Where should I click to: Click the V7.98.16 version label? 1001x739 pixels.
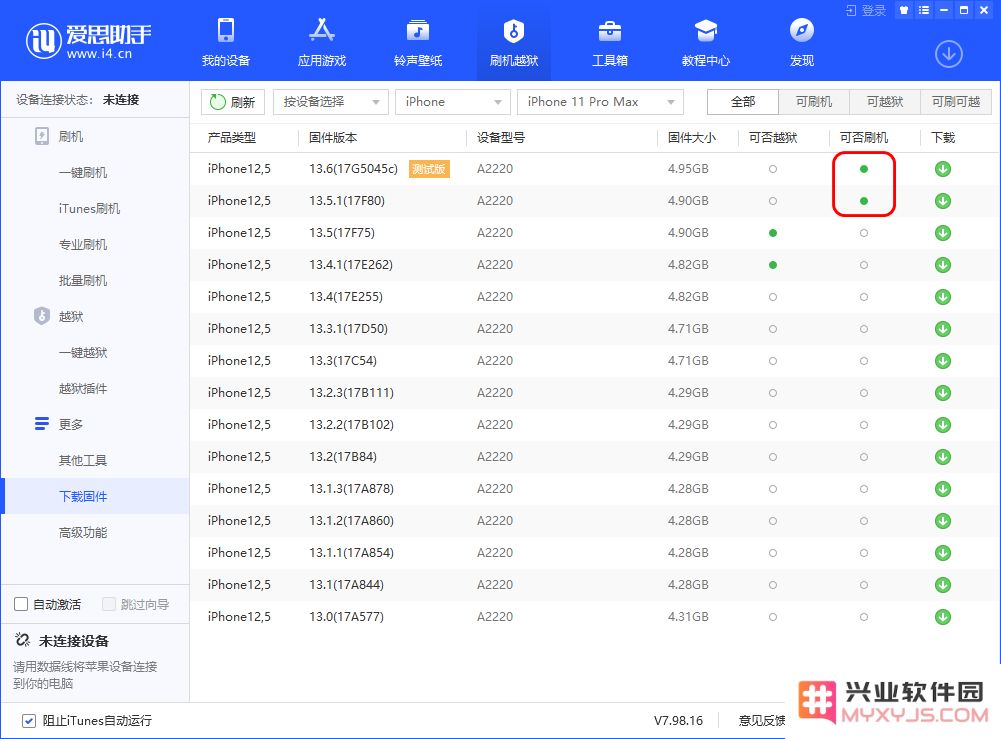(x=679, y=721)
